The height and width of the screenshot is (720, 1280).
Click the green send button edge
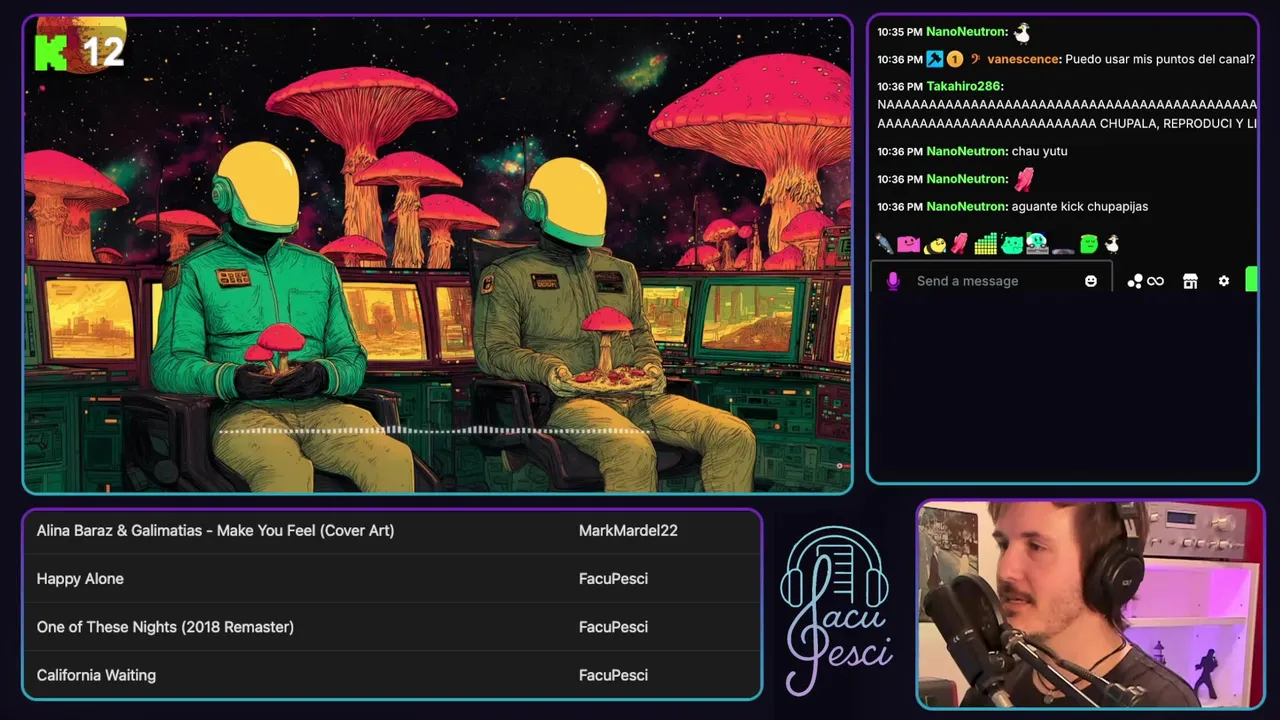point(1251,279)
